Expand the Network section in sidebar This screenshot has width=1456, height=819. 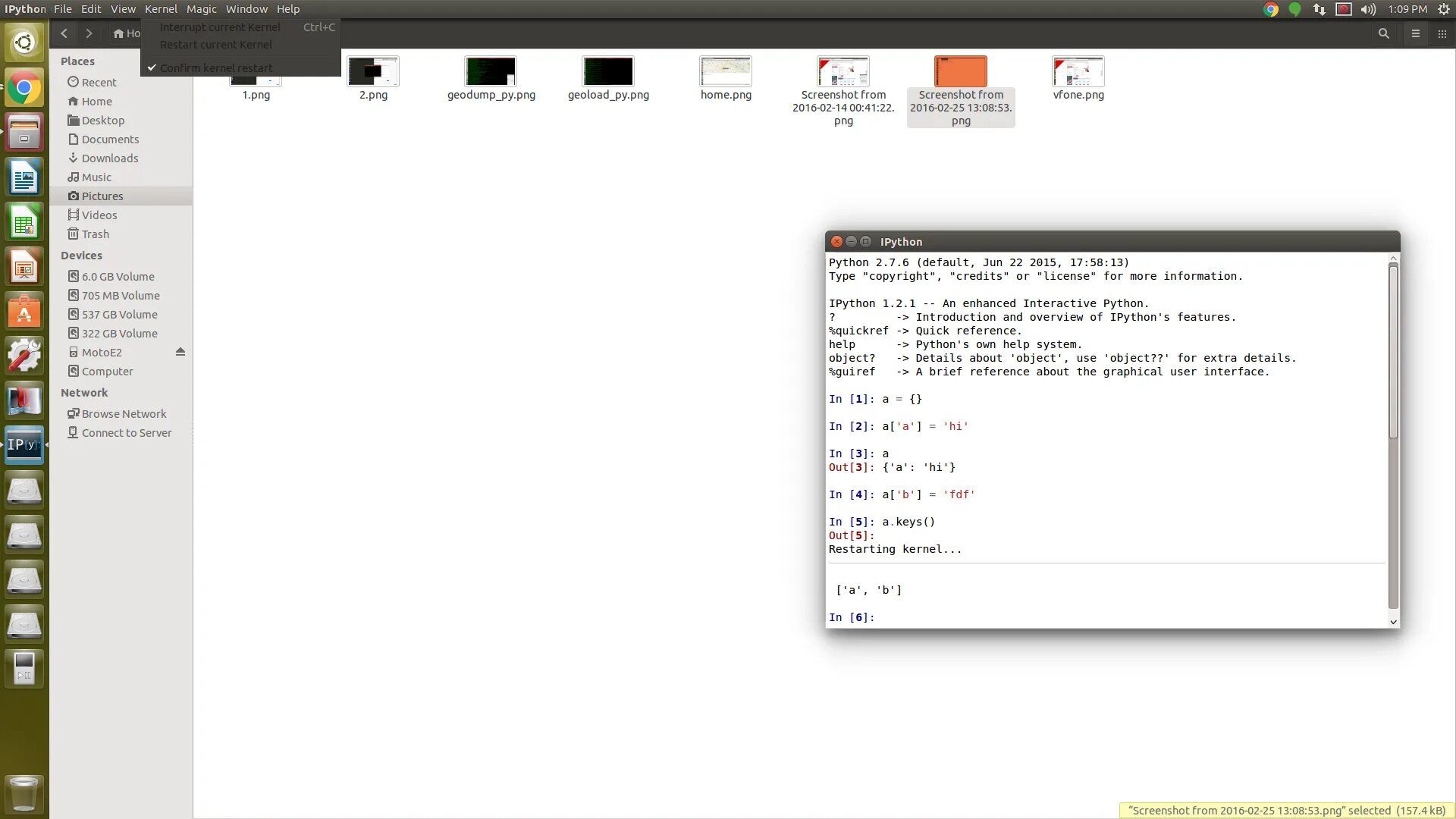tap(83, 392)
